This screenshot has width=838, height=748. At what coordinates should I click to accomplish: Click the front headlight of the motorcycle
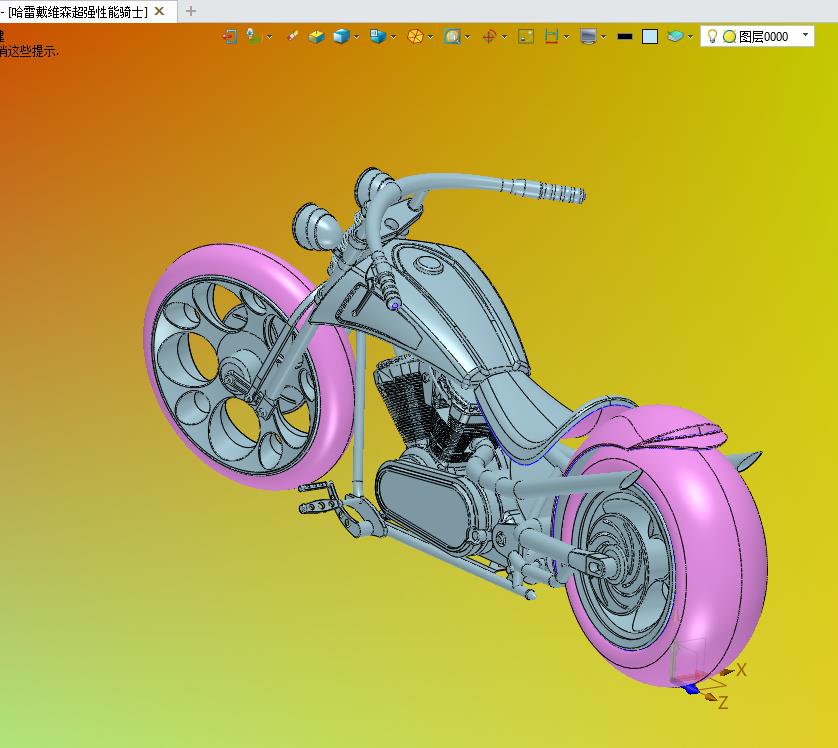[315, 227]
